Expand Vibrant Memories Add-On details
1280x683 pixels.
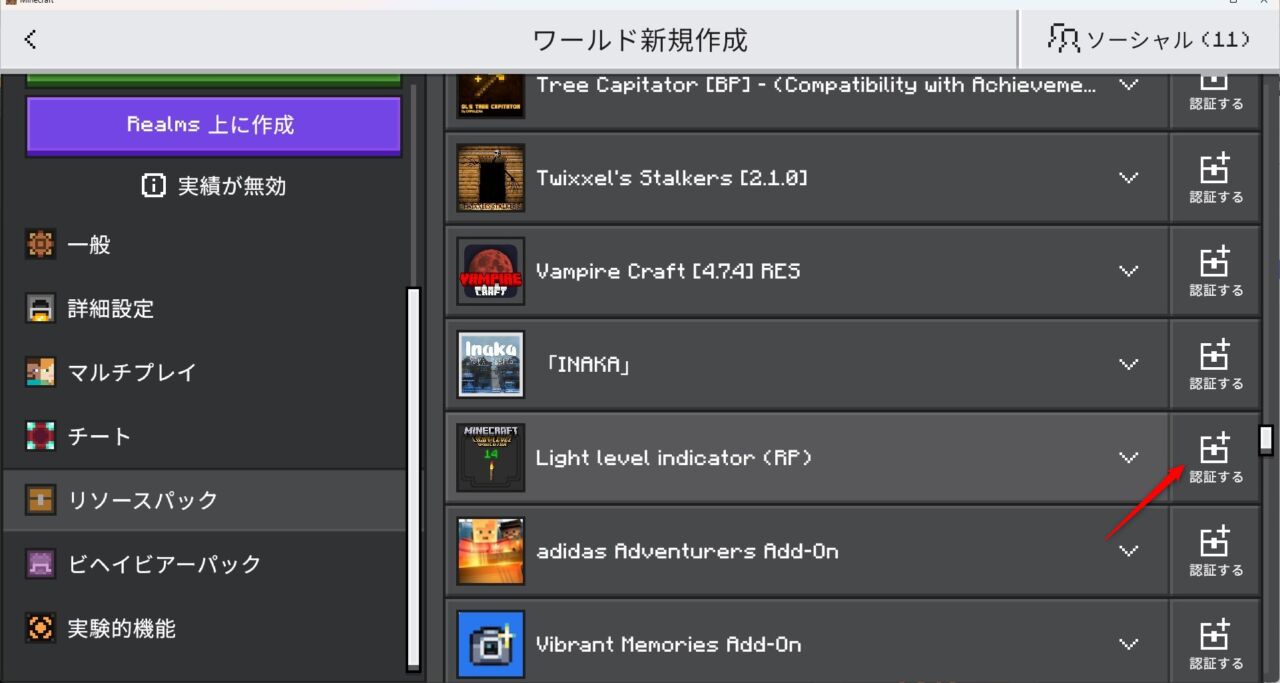[x=1129, y=644]
